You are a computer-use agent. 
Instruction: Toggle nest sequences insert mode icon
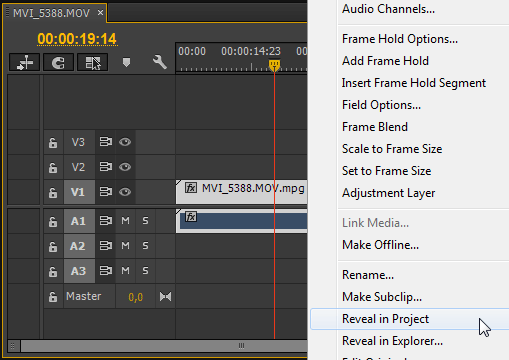click(24, 62)
